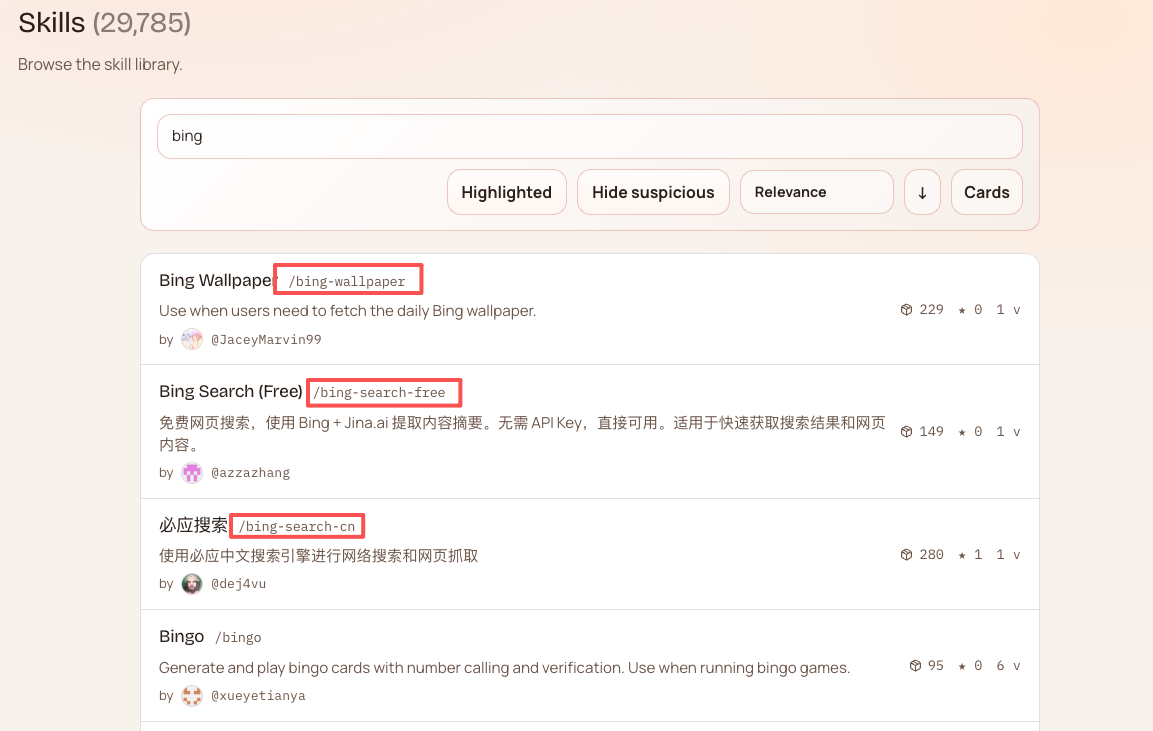Open the 必应搜索 skill title
Screen dimensions: 1153x731
[193, 525]
